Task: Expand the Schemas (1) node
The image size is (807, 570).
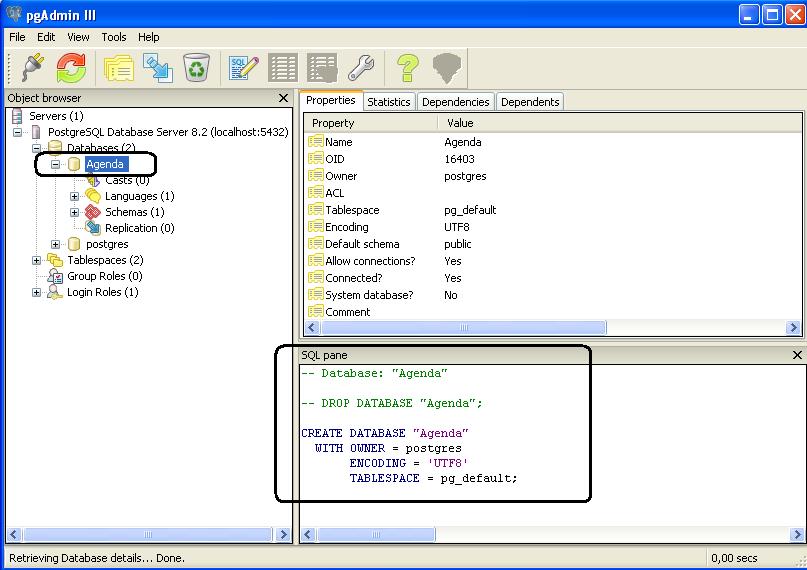Action: coord(75,212)
